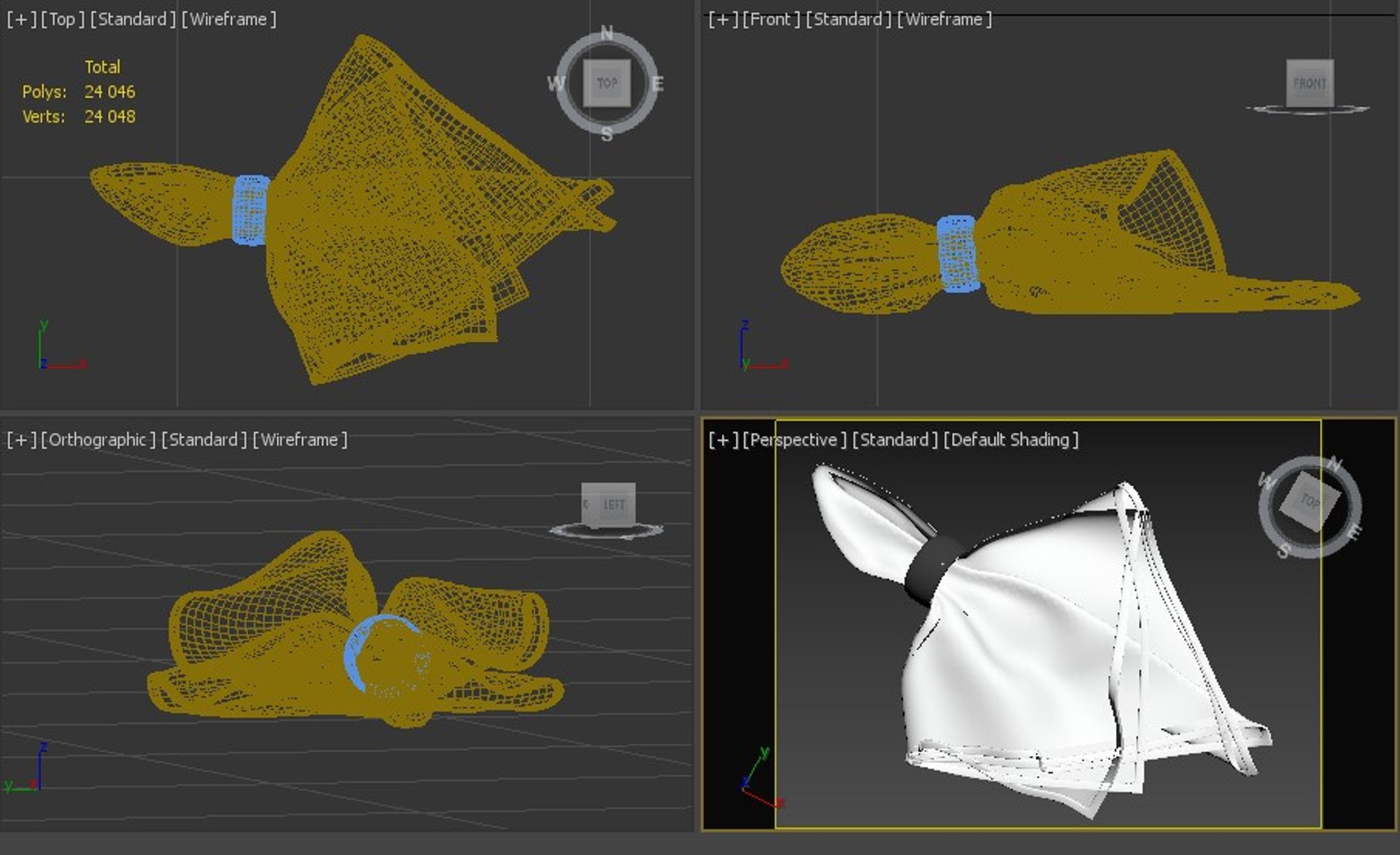
Task: Open the [+] menu of Top viewport
Action: point(21,19)
